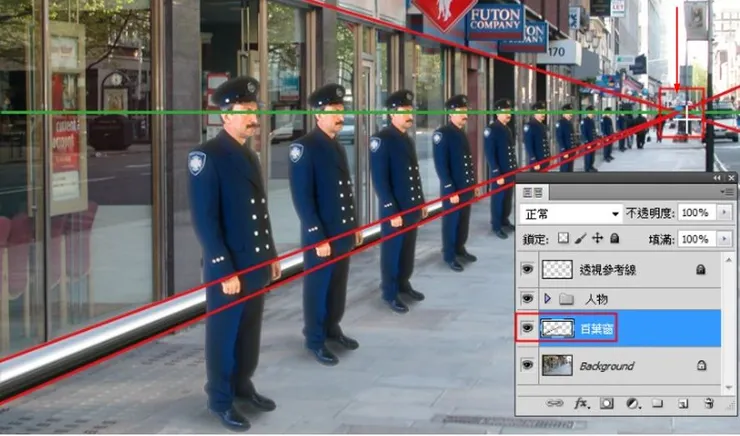740x436 pixels.
Task: Click the Background layer name
Action: [x=607, y=366]
